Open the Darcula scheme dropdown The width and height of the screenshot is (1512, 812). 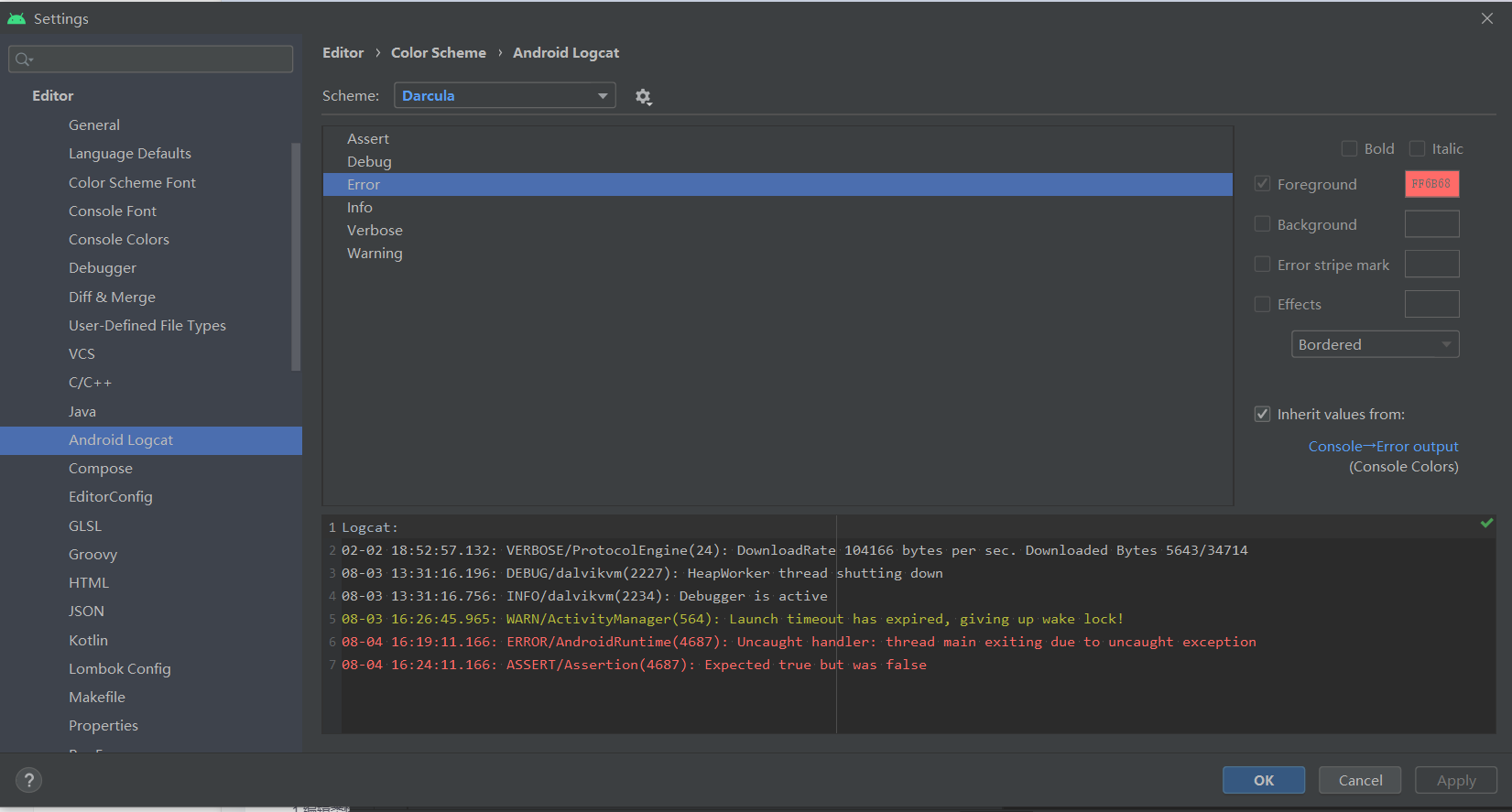tap(505, 95)
